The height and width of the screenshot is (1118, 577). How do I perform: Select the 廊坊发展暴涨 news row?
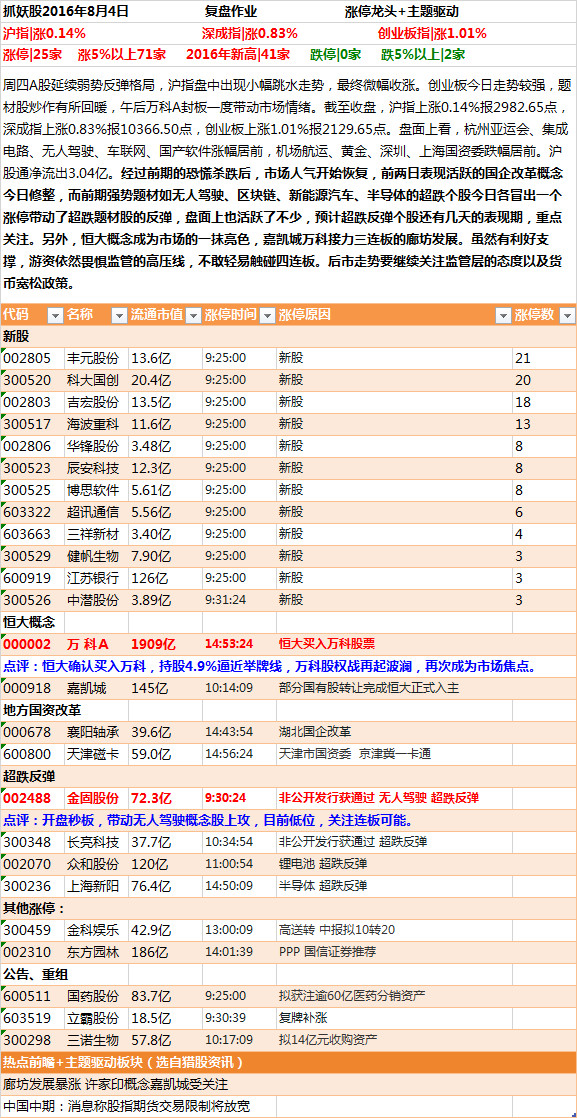click(x=288, y=1084)
